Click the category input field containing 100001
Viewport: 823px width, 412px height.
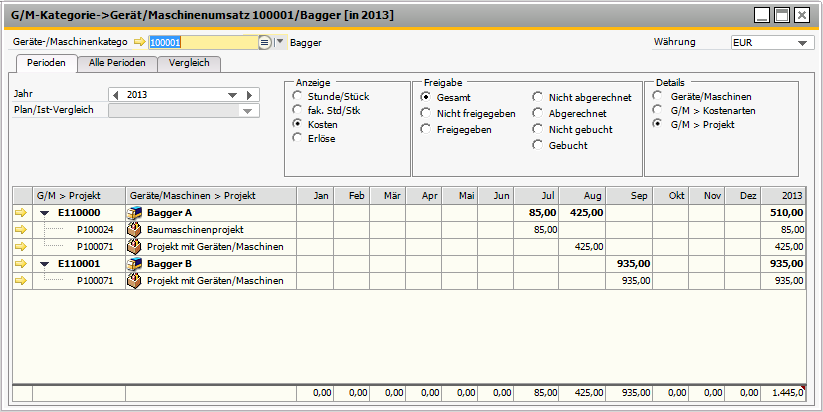pos(202,43)
